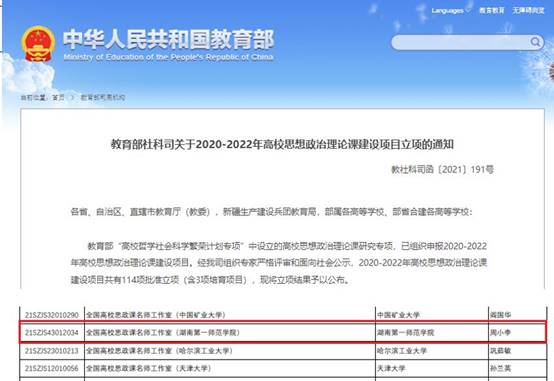Screen dimensions: 554x381
Task: Select project code 21SZJS43012034 cell
Action: [52, 333]
